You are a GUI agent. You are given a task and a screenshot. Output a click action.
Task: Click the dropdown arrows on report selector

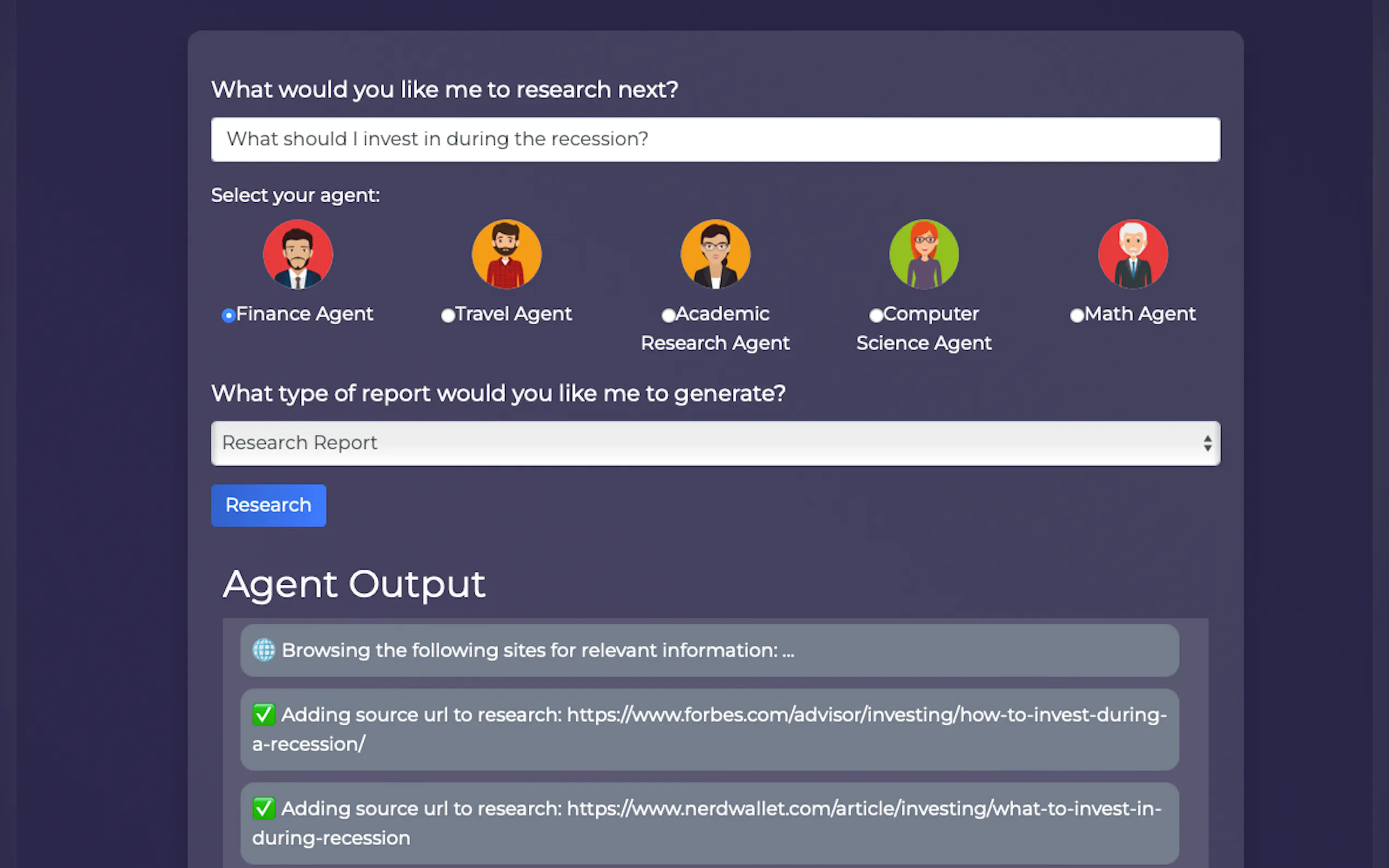point(1207,443)
